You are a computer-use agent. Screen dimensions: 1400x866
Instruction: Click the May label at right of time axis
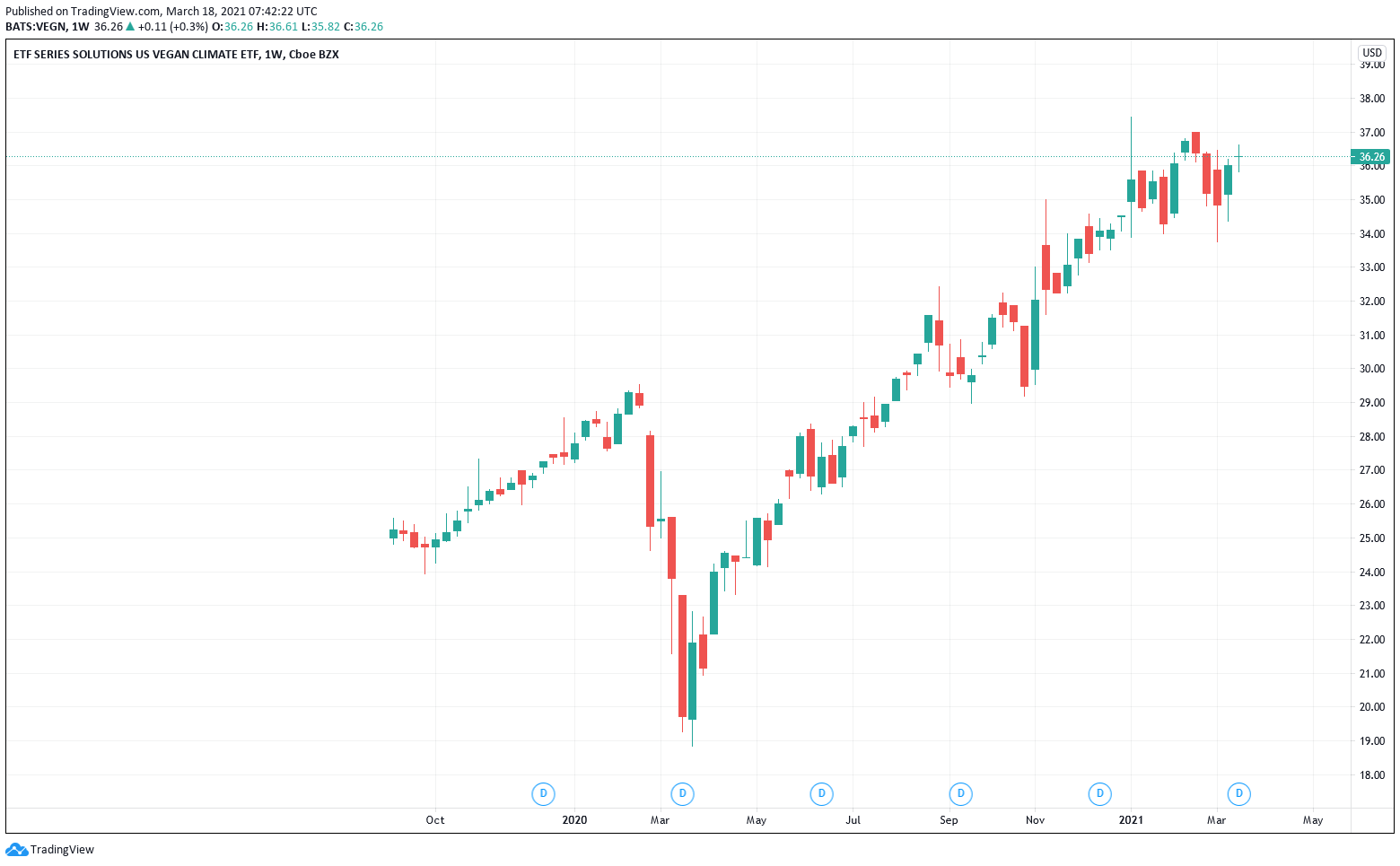1313,819
